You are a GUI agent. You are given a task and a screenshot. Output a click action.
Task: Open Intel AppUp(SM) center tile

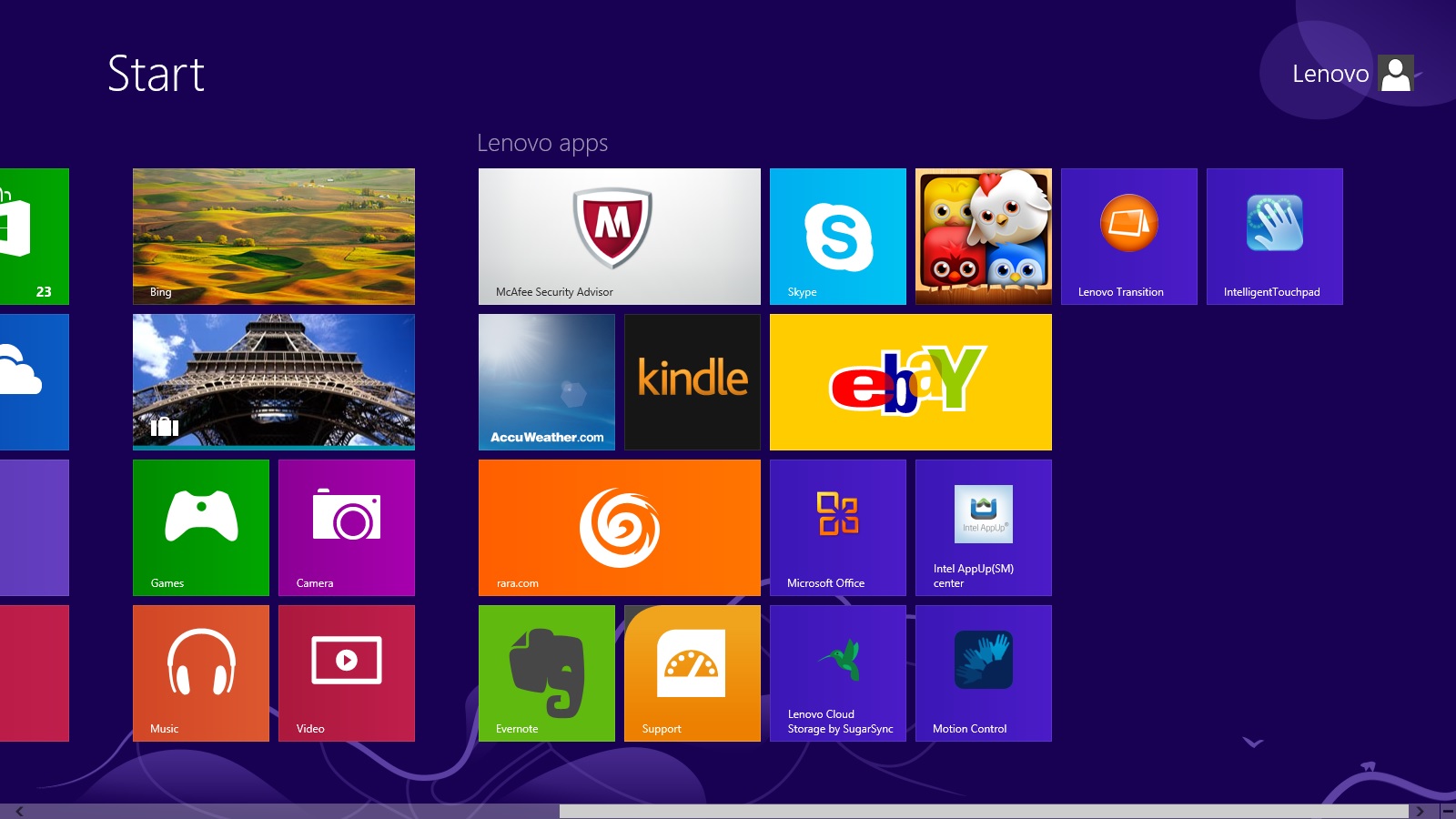[984, 528]
